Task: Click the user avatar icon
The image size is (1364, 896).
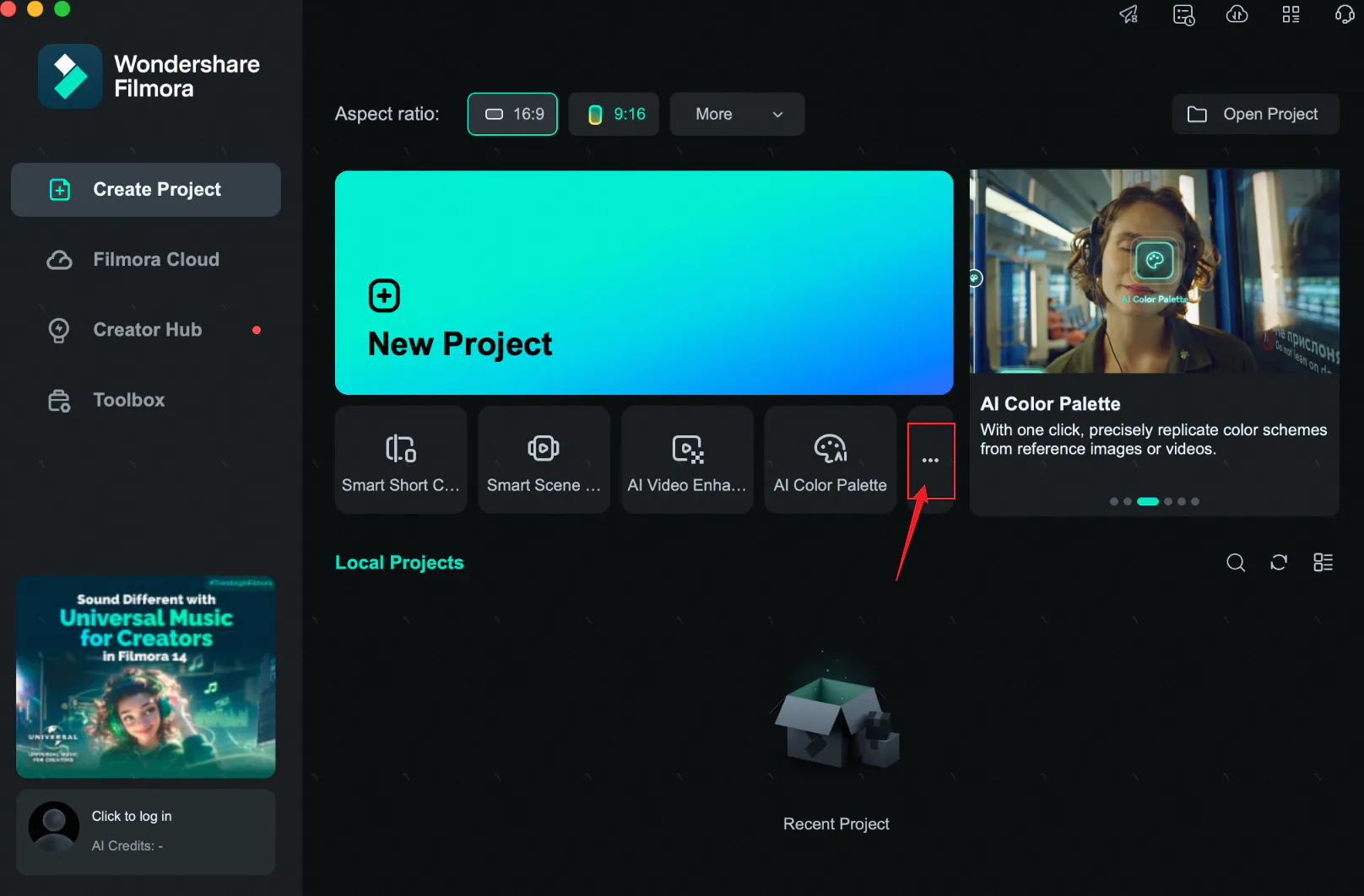Action: click(x=54, y=828)
